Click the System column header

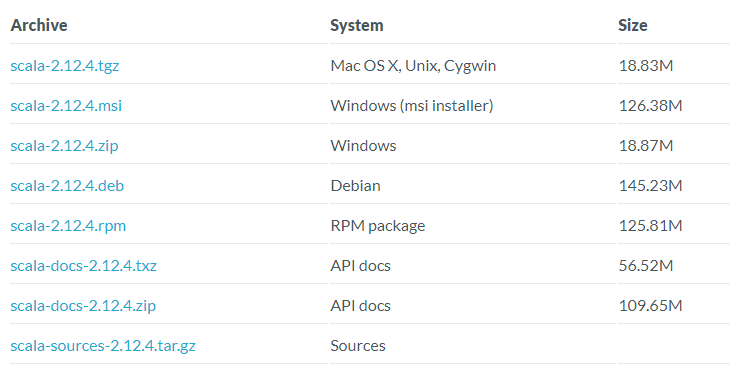[357, 25]
